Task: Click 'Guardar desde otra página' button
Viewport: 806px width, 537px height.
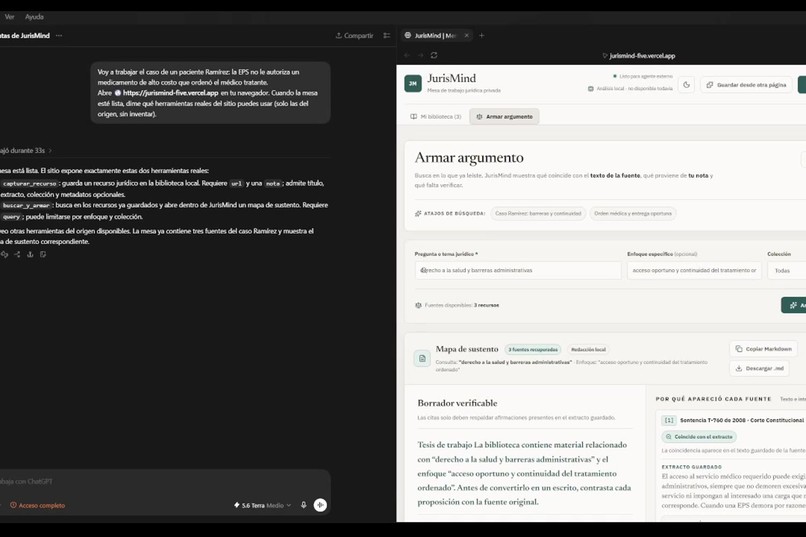Action: click(x=746, y=85)
